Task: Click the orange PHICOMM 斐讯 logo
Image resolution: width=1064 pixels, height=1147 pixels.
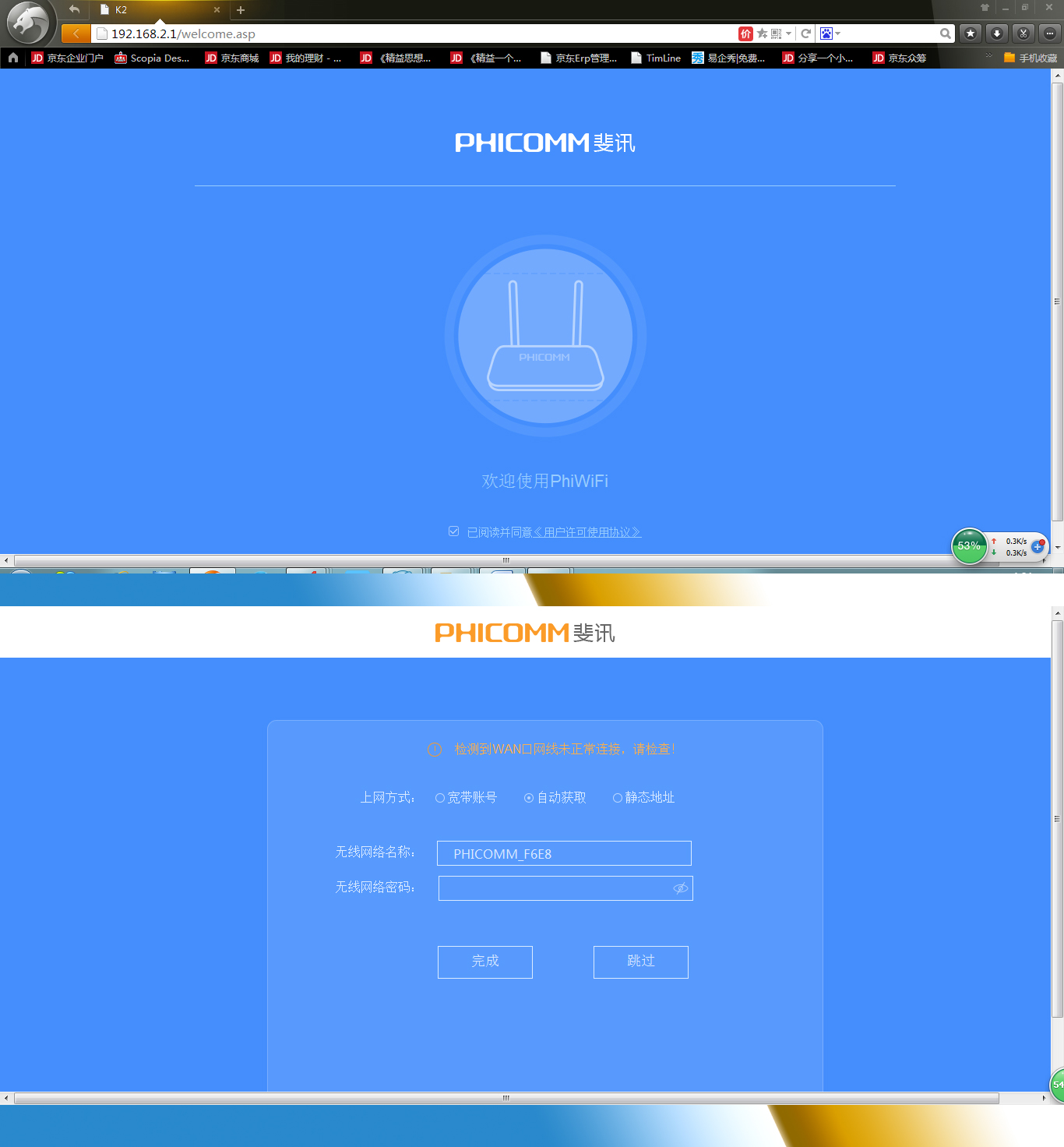Action: [x=525, y=633]
